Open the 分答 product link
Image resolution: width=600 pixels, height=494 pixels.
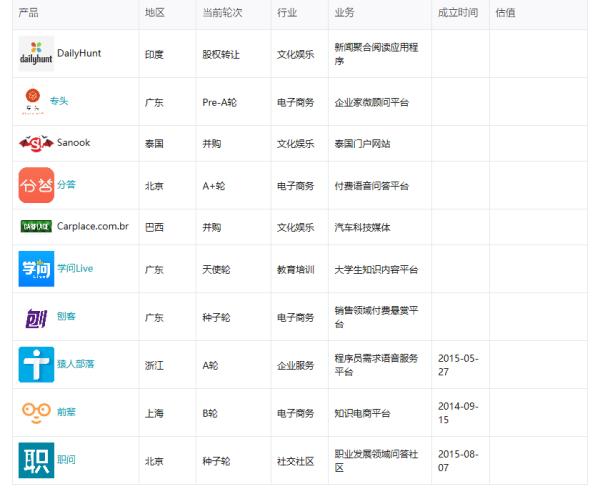tap(66, 184)
